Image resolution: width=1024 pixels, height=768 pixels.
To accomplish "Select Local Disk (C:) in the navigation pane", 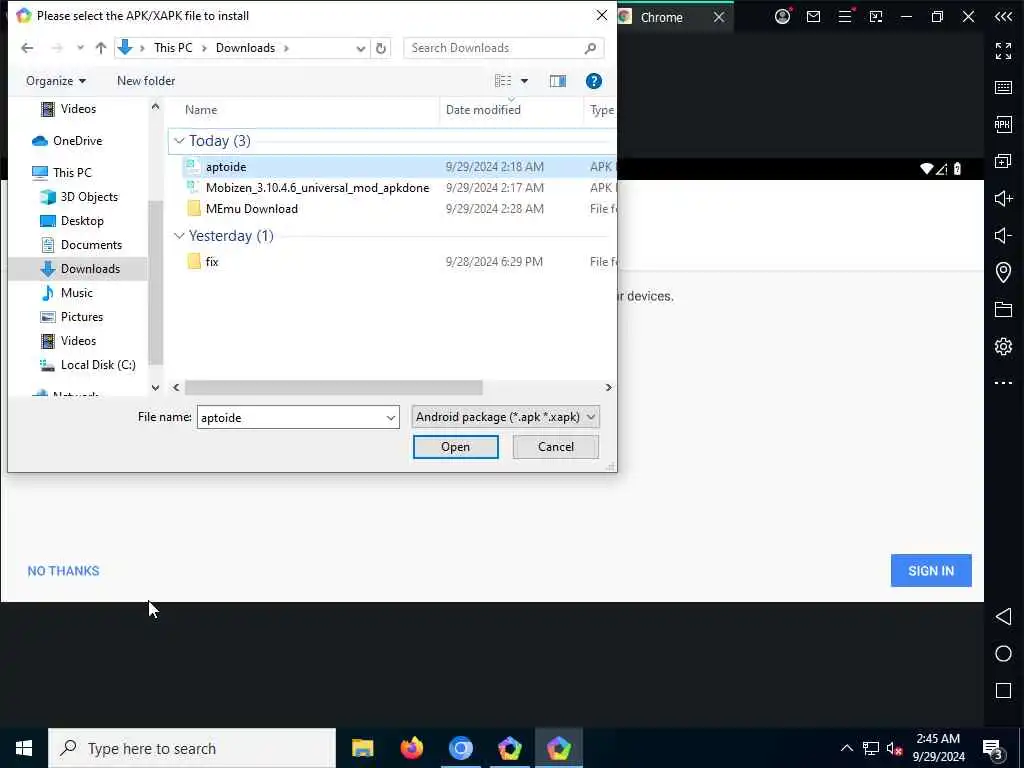I will coord(98,364).
